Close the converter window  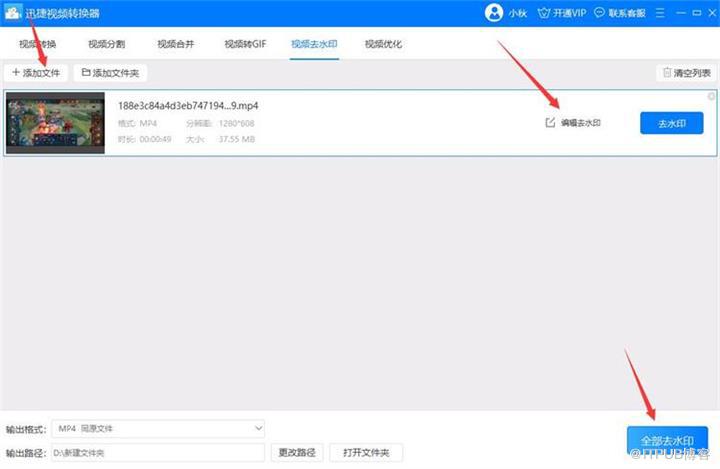tap(712, 13)
